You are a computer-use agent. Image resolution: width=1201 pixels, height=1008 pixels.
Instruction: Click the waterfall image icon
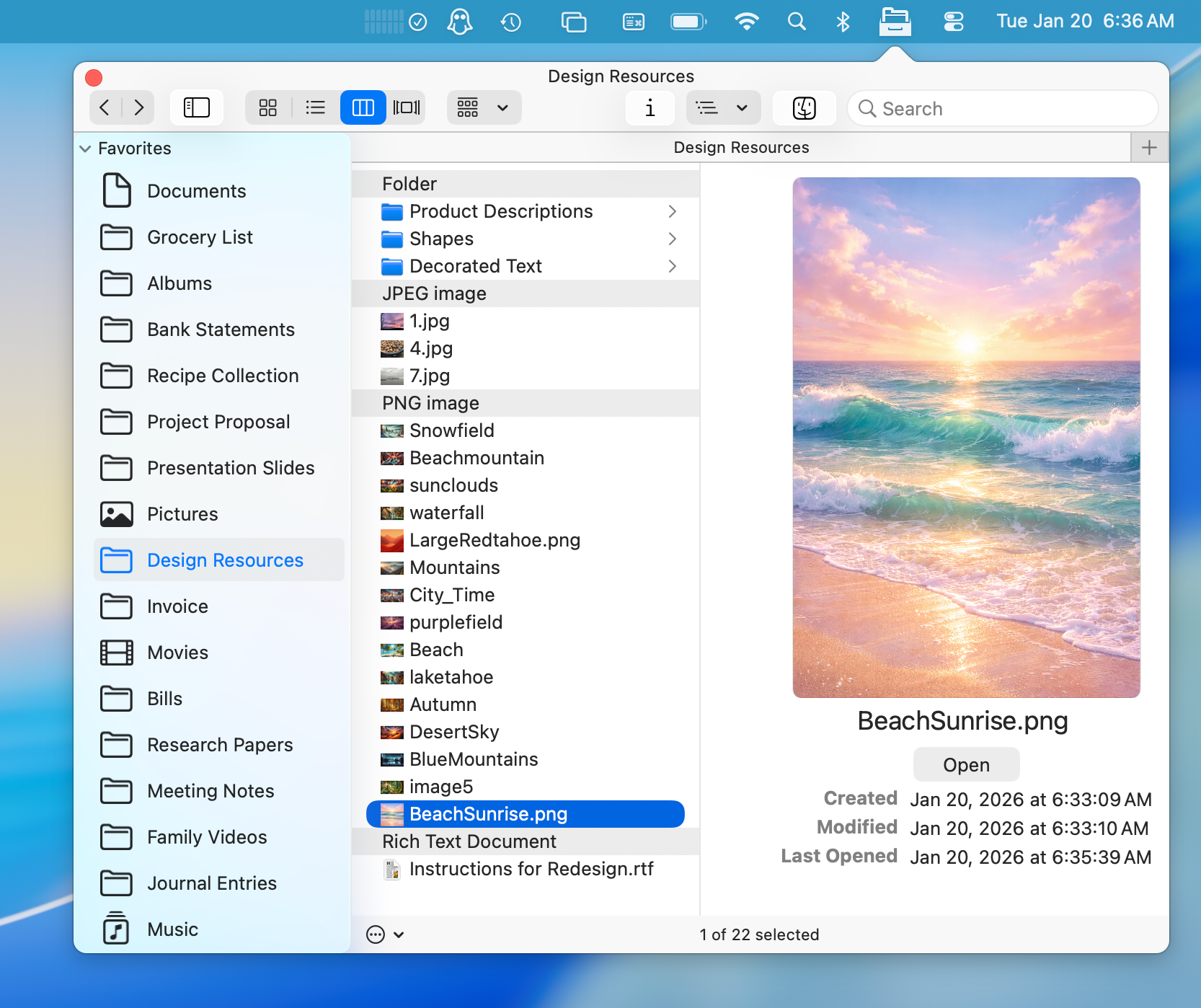point(392,513)
